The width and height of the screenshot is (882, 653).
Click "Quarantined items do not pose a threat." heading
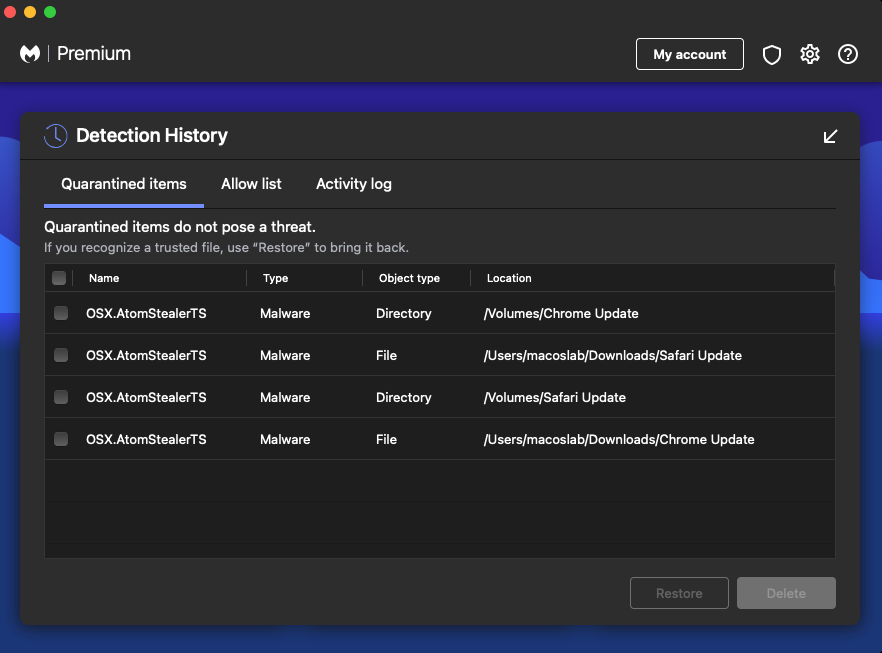(x=180, y=227)
